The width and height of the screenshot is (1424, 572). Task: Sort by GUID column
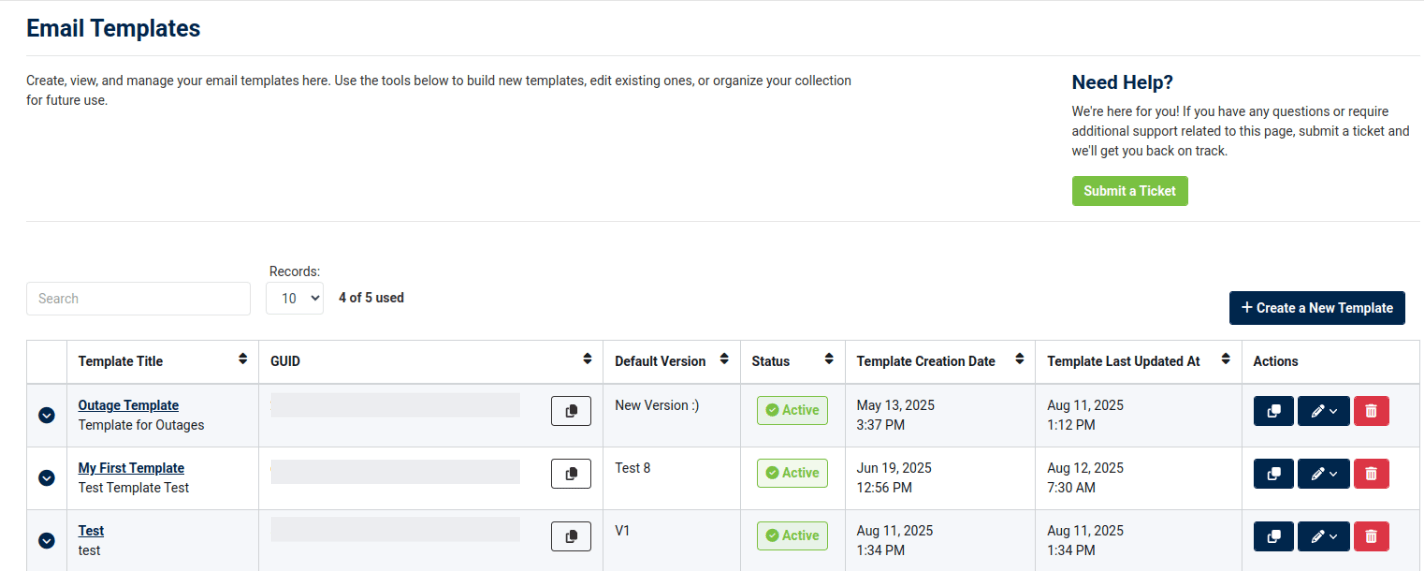587,359
